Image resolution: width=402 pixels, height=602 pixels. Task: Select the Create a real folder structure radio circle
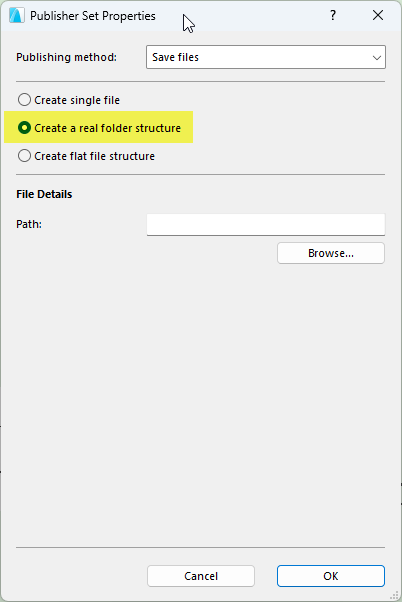click(24, 128)
